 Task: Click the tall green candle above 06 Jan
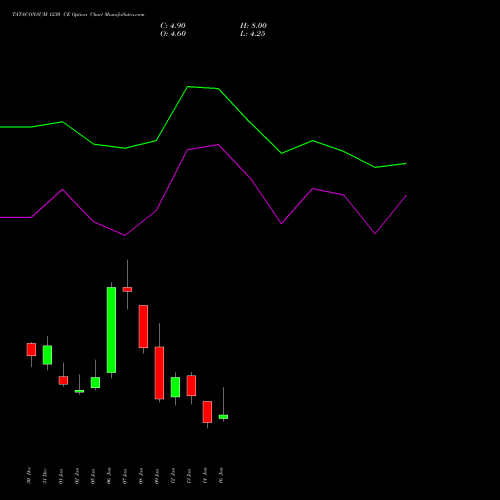coord(111,330)
